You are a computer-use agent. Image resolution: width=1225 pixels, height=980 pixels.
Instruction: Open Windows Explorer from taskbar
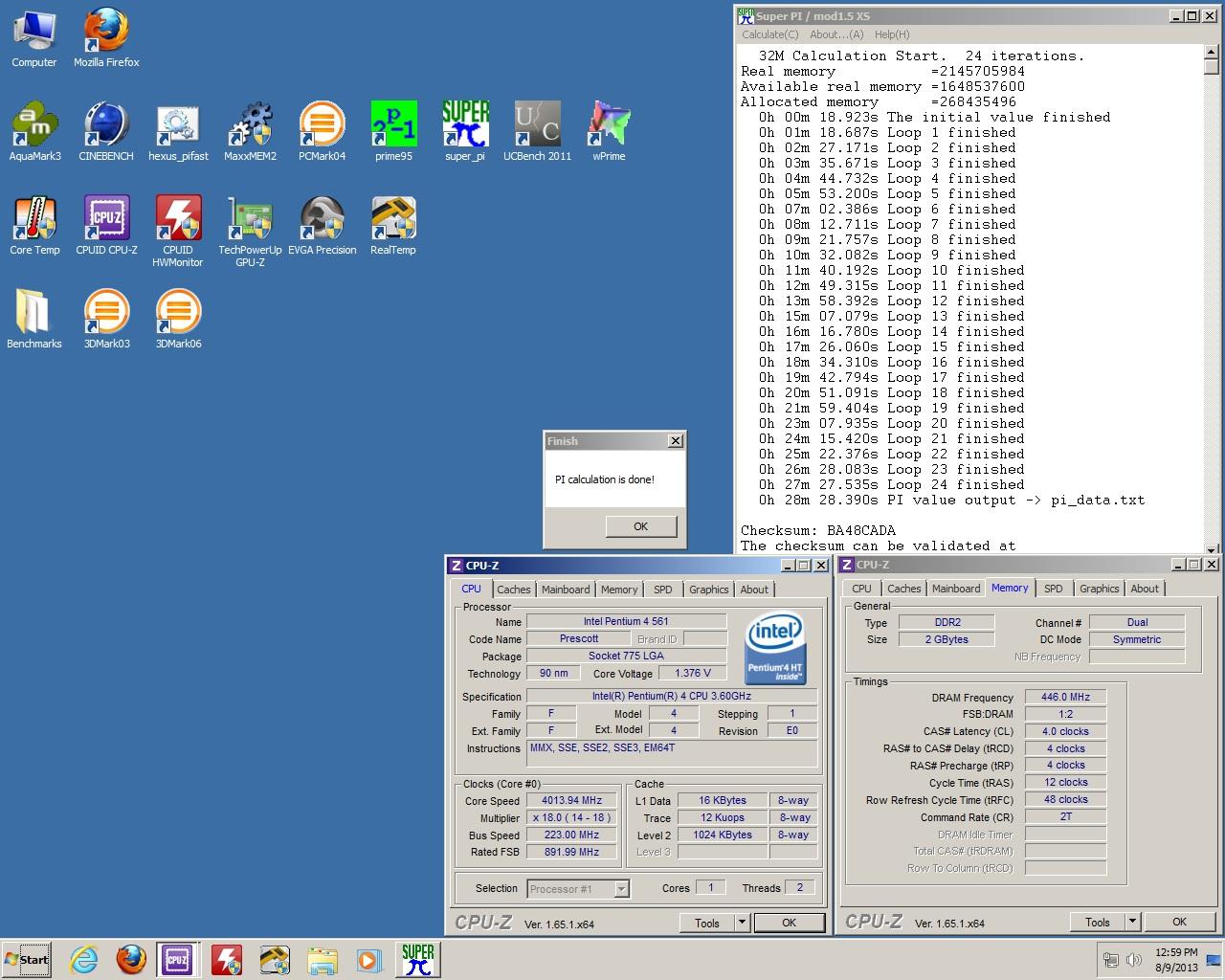click(x=323, y=960)
